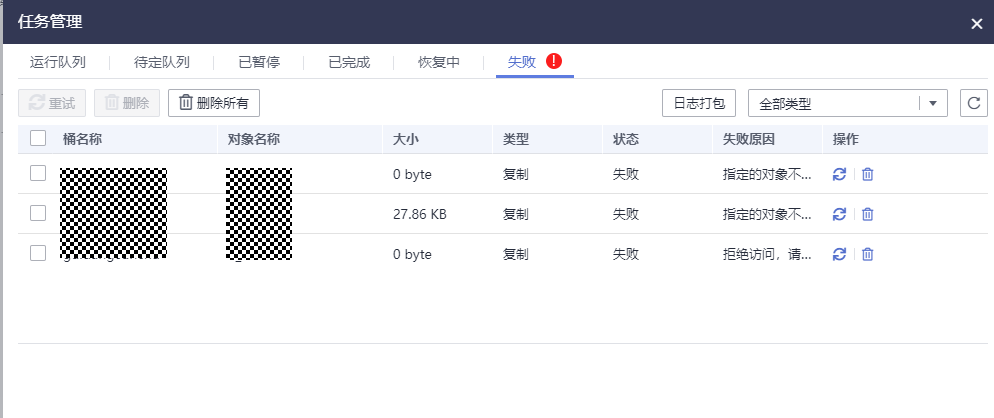Click the 任务管理 dialog title
Screen dimensions: 994x418
(x=50, y=22)
